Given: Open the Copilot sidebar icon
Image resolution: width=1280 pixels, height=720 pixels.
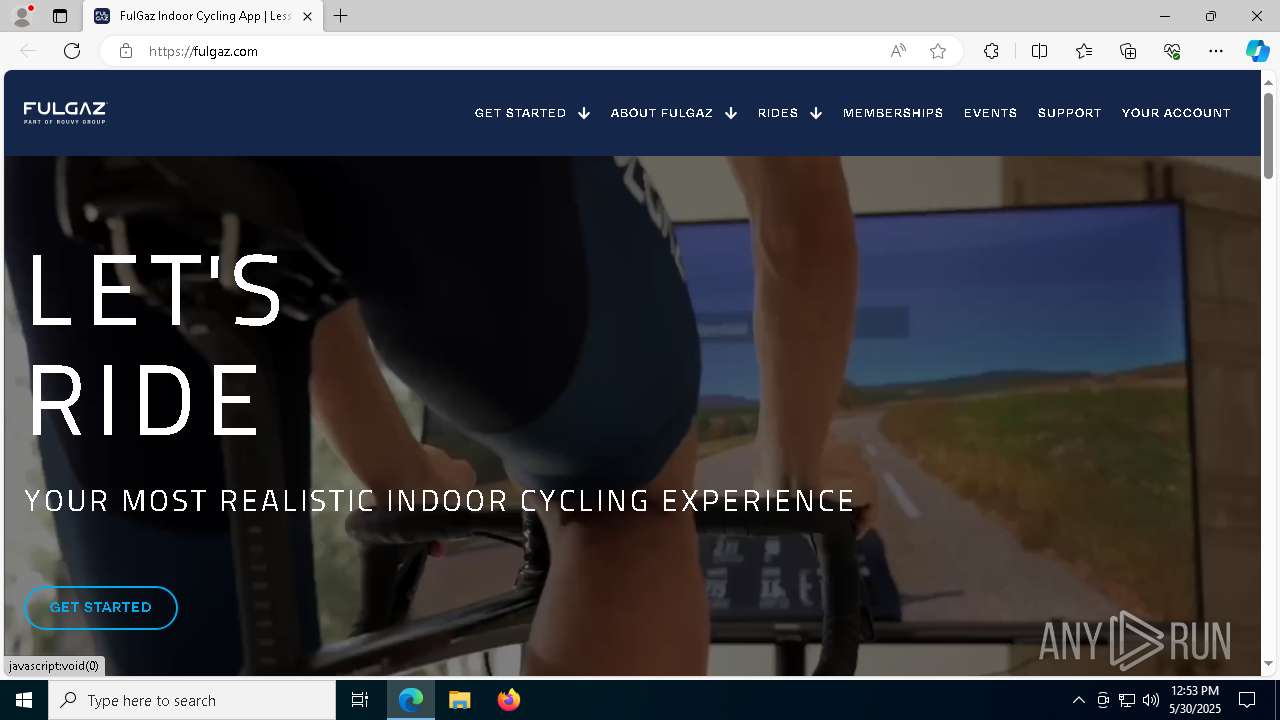Looking at the screenshot, I should pos(1257,51).
